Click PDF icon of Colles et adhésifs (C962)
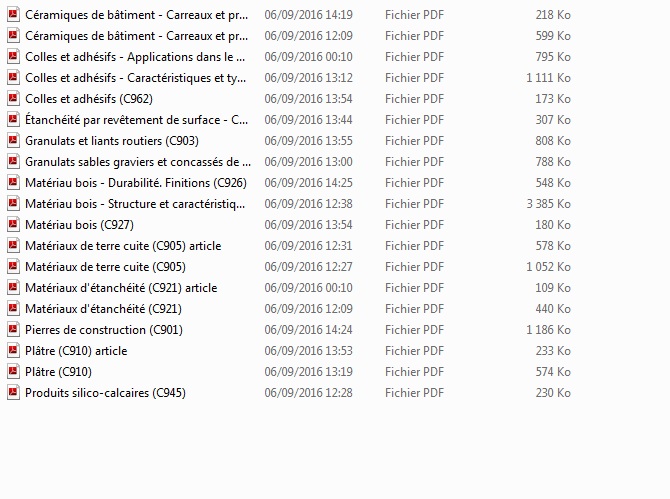The width and height of the screenshot is (670, 499). coord(13,99)
